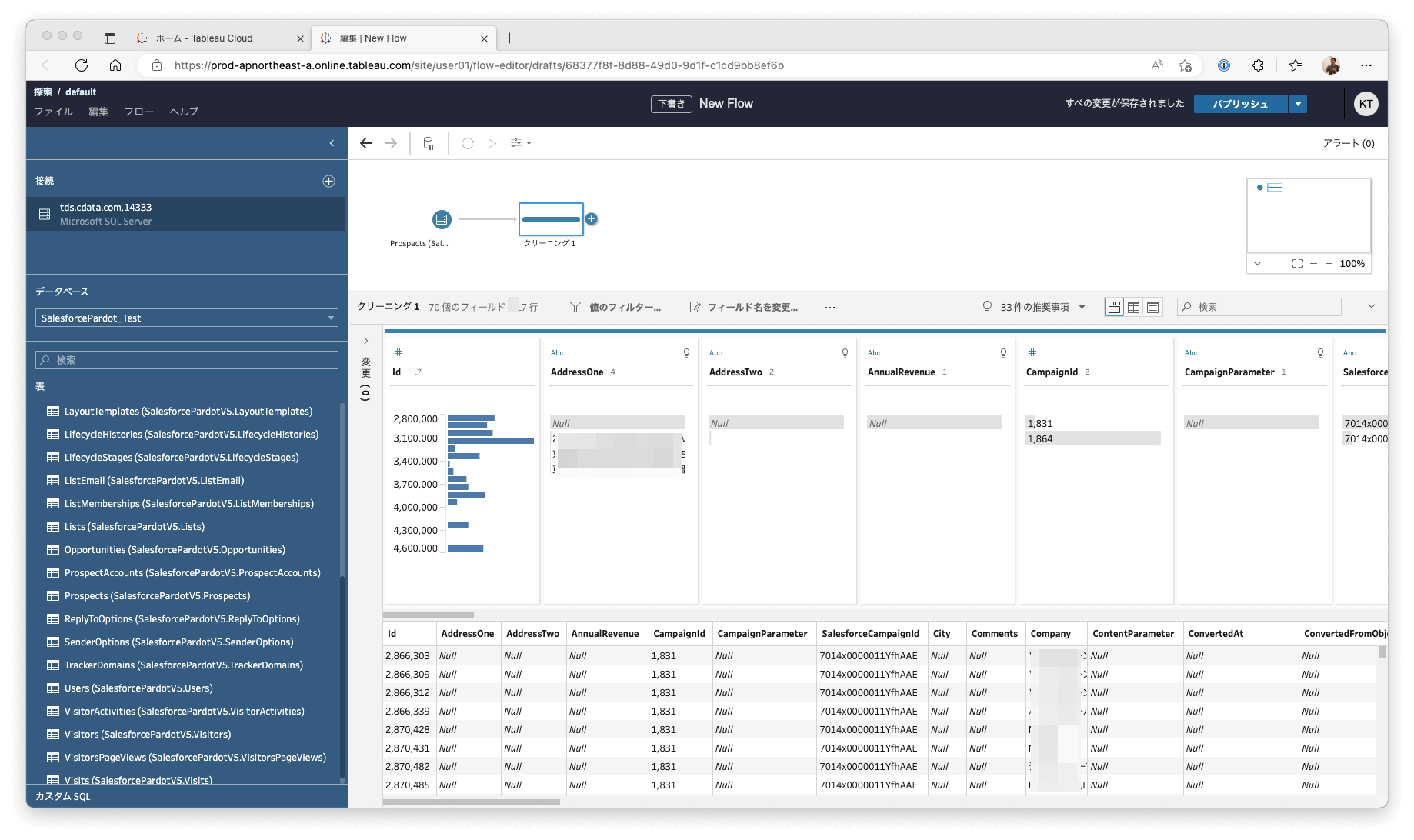Image resolution: width=1414 pixels, height=840 pixels.
Task: Click the plus icon after the clean step
Action: 592,219
